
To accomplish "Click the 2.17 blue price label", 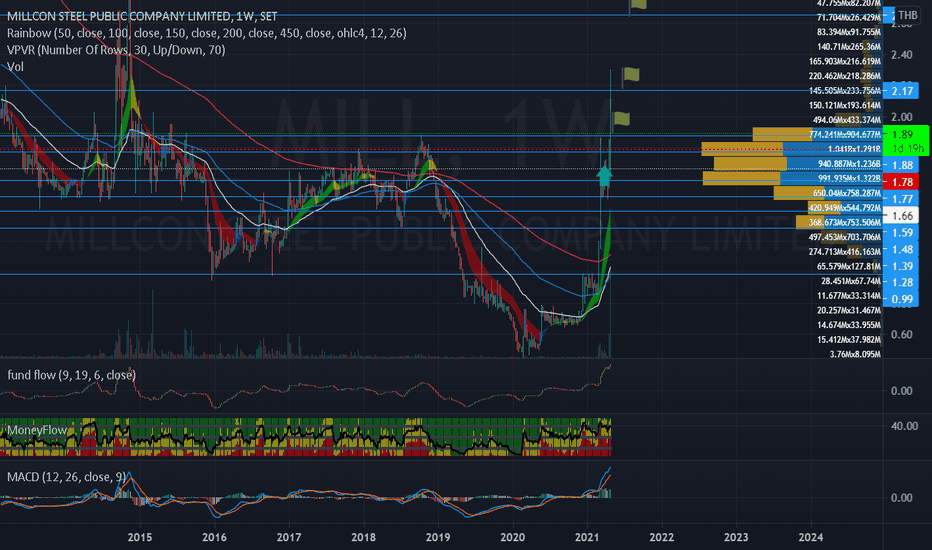I will (x=901, y=91).
